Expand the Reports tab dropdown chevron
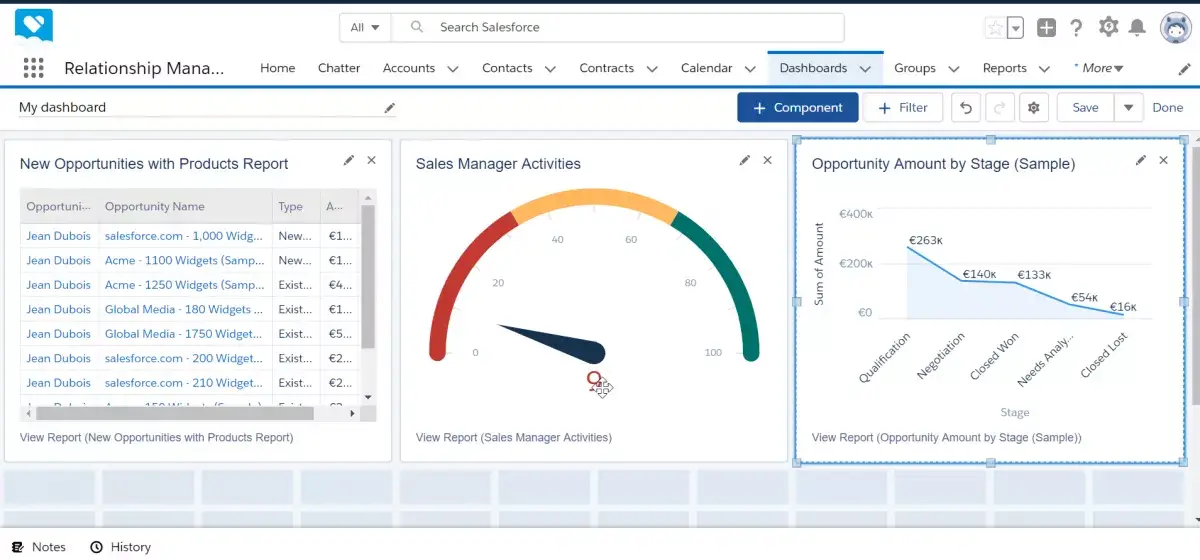1200x560 pixels. (1044, 69)
